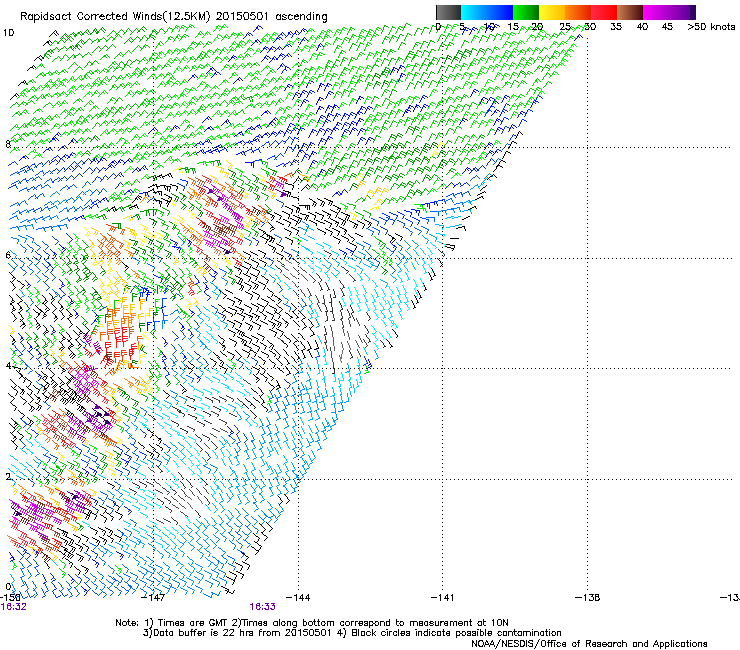This screenshot has width=740, height=650.
Task: Click the longitude label '-141' on bottom axis
Action: [443, 598]
